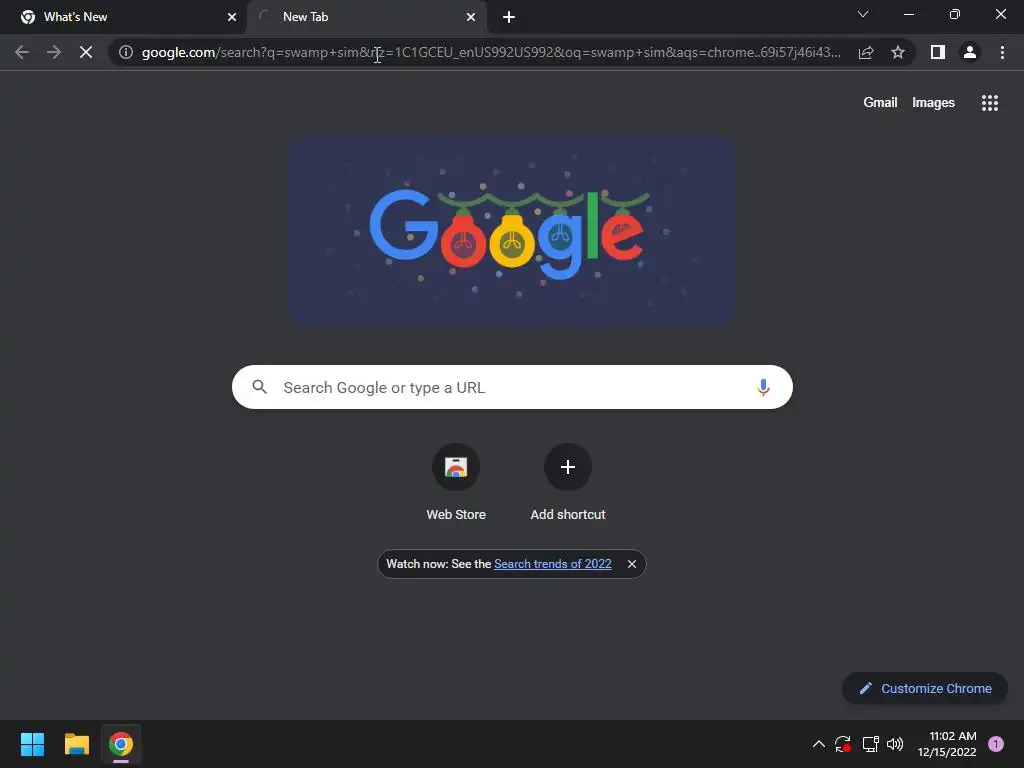Expand the tab search dropdown
This screenshot has width=1024, height=768.
pyautogui.click(x=863, y=14)
